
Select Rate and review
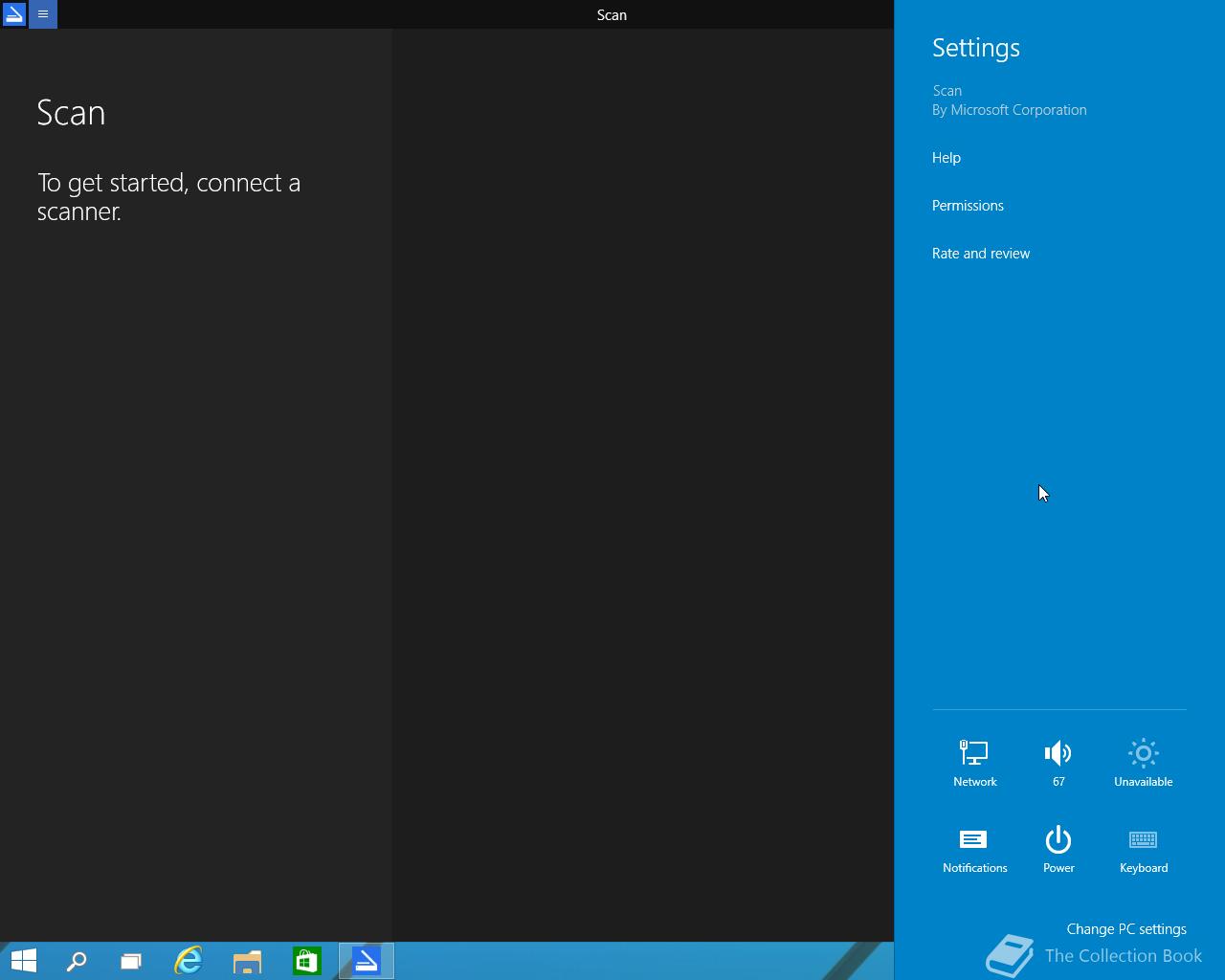point(981,254)
